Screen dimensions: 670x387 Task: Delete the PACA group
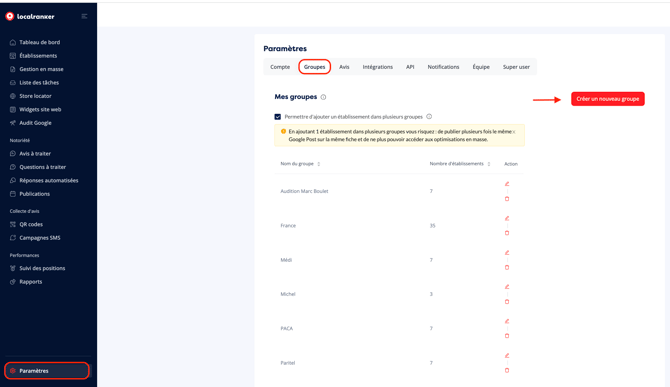pos(507,336)
